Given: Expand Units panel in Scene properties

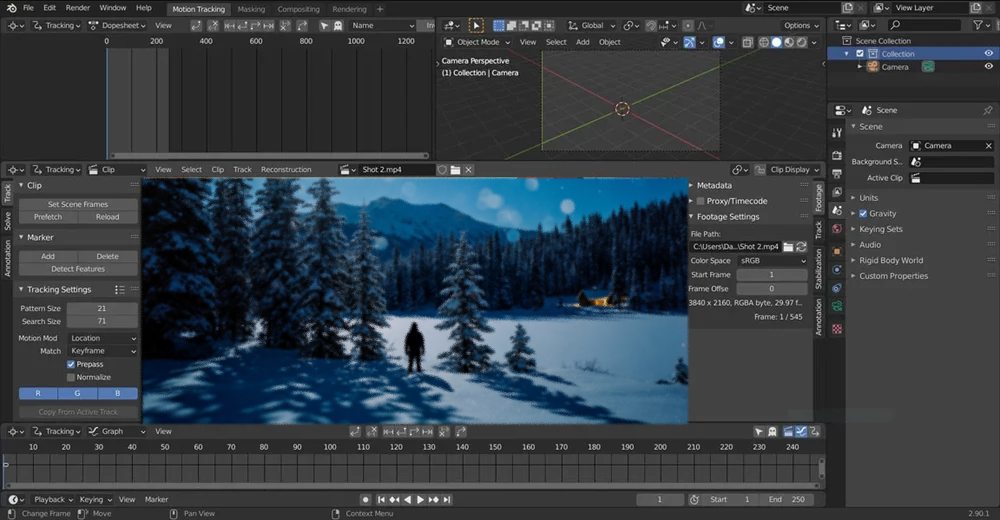Looking at the screenshot, I should point(869,198).
